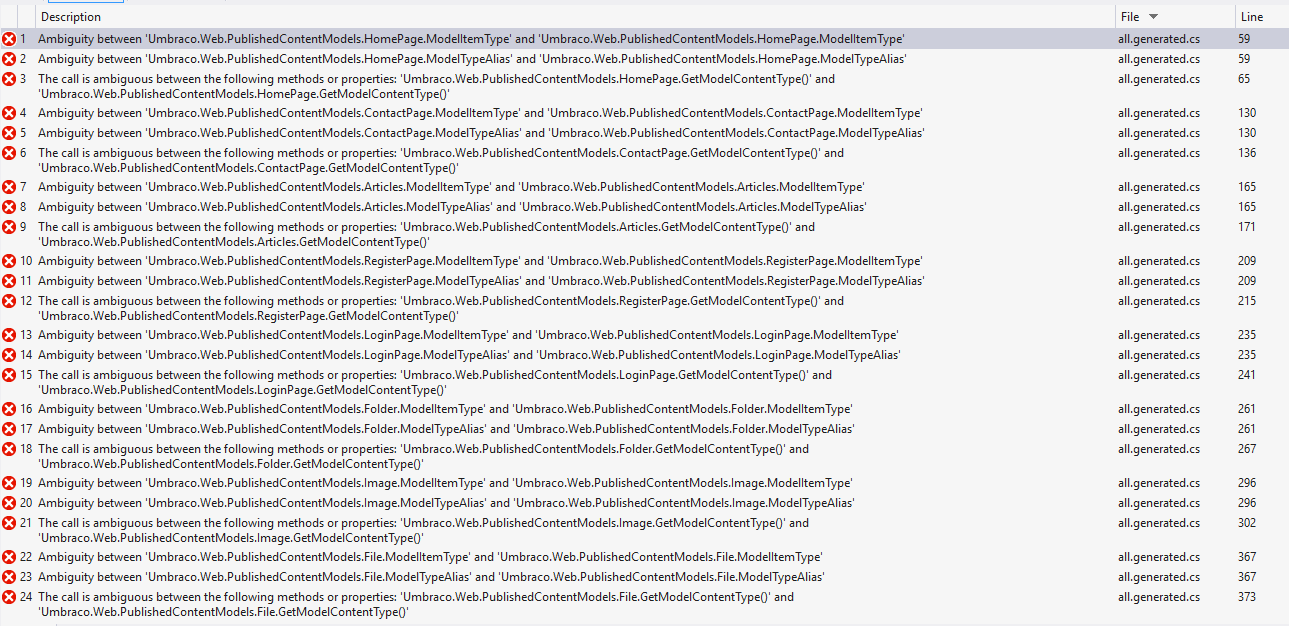This screenshot has height=626, width=1289.
Task: Click the error icon of row 13
Action: coord(9,335)
